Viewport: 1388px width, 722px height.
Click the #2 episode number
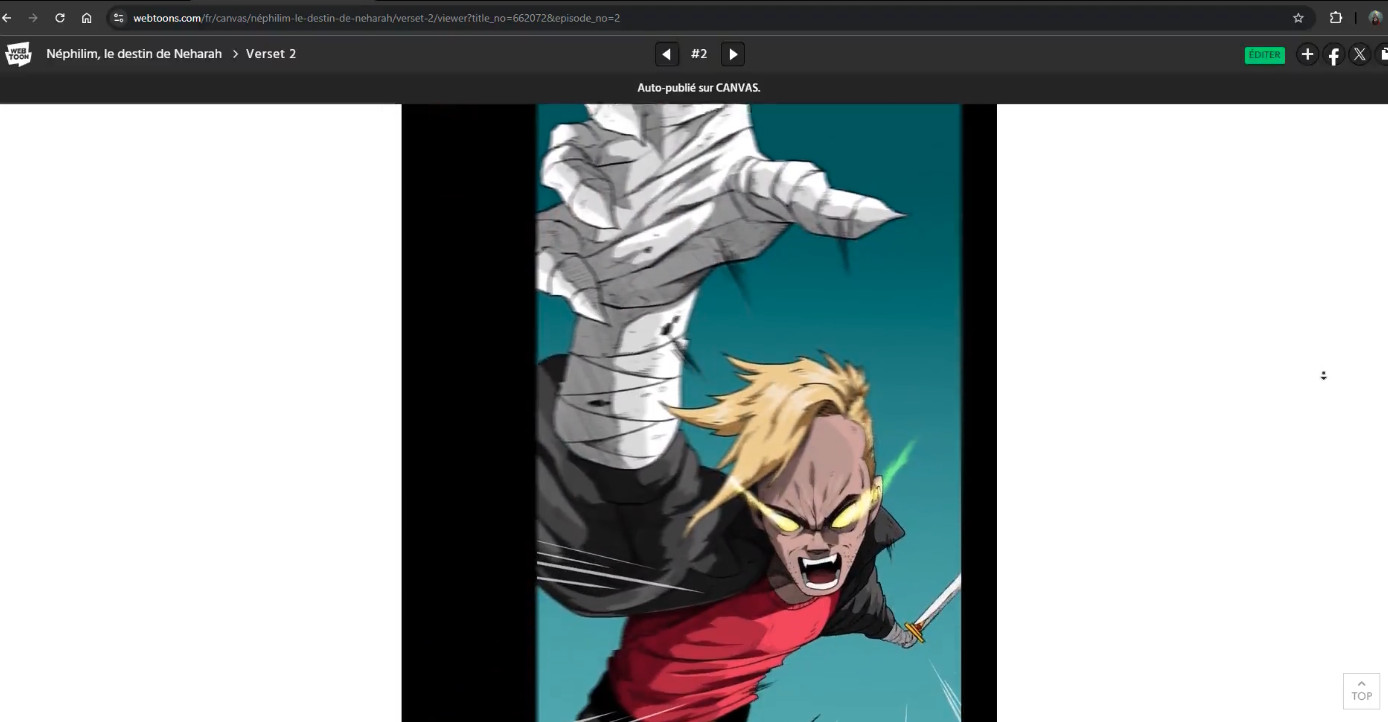point(699,54)
